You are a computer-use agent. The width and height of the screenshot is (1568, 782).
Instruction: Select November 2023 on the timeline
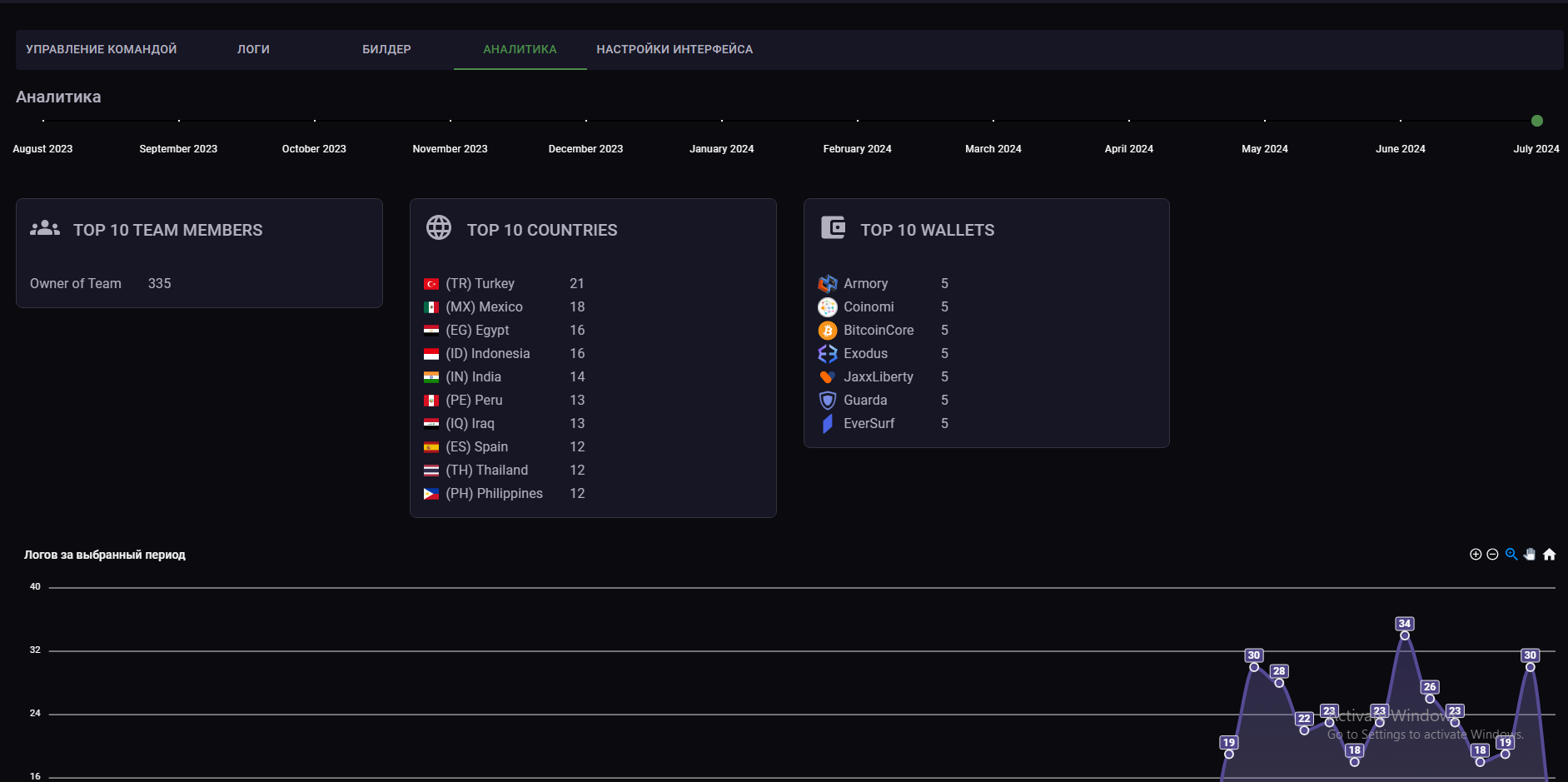click(x=450, y=149)
